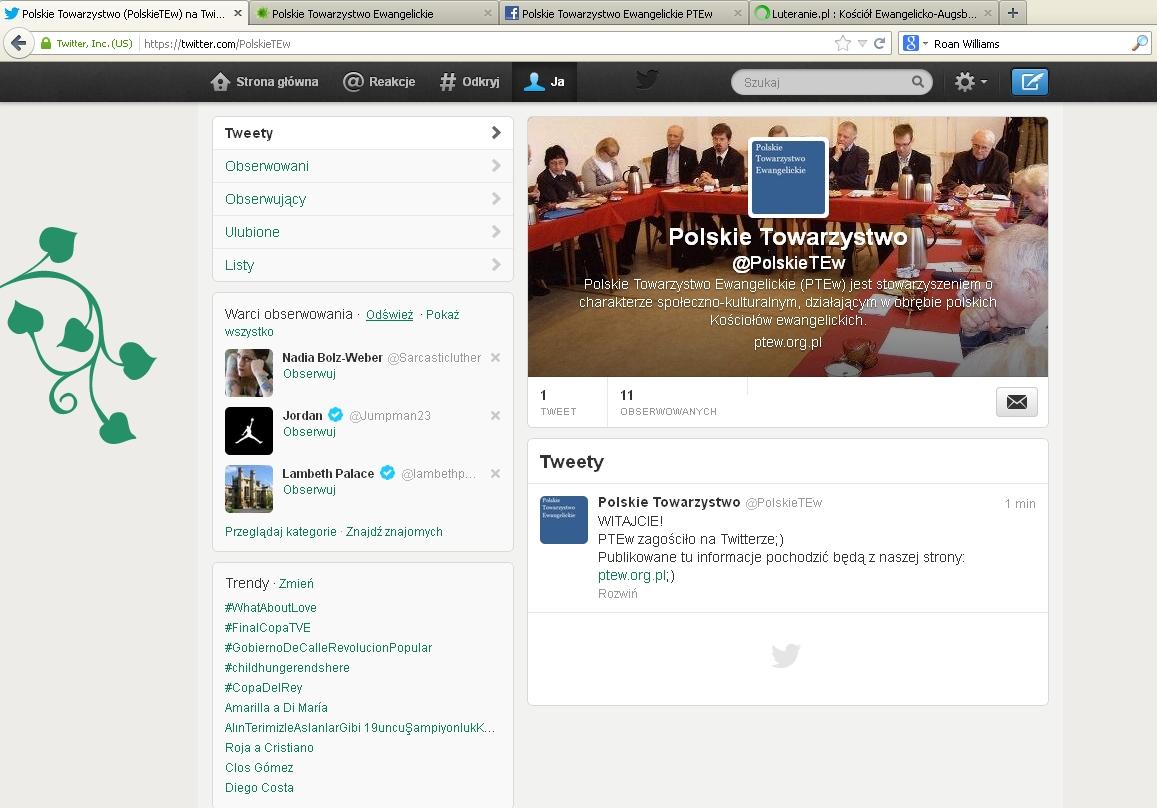The image size is (1157, 808).
Task: Follow Lambeth Palace with Obserwuj
Action: pos(309,490)
